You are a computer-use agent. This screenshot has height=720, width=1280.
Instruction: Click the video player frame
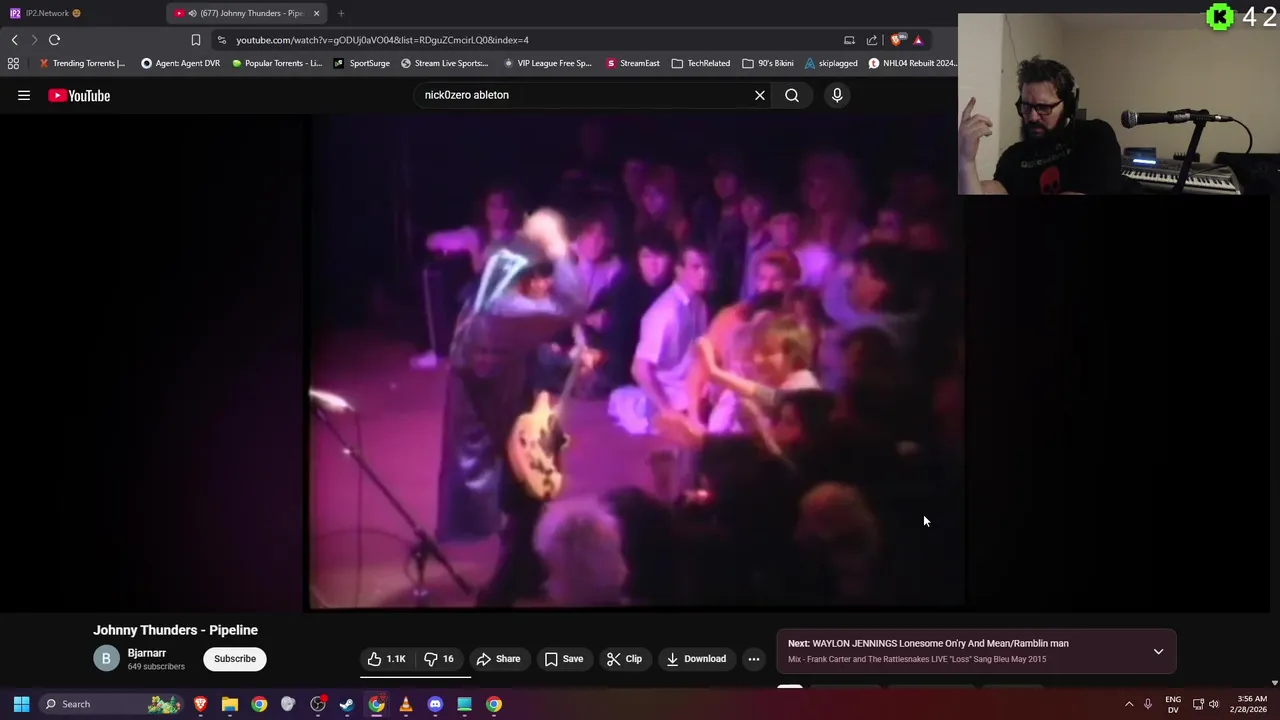[636, 362]
